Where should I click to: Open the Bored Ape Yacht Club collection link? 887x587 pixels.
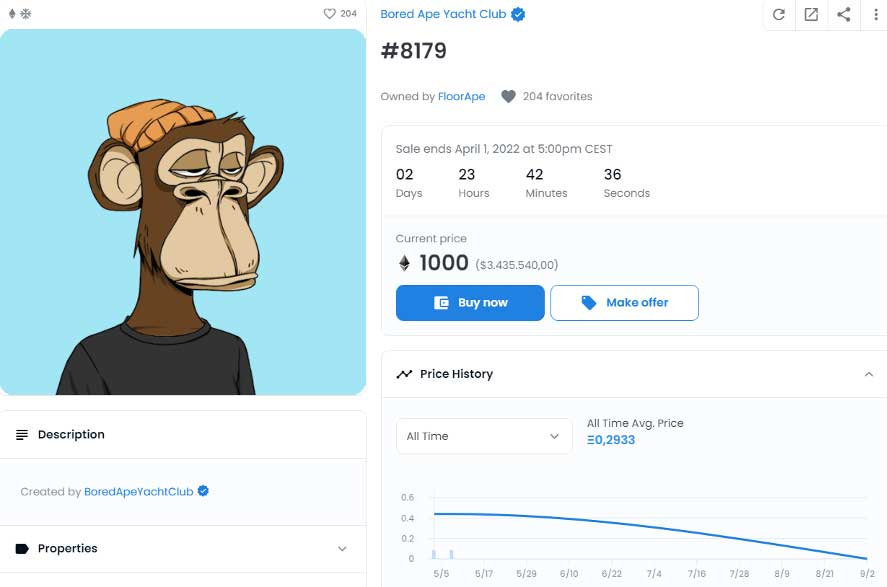click(x=443, y=14)
